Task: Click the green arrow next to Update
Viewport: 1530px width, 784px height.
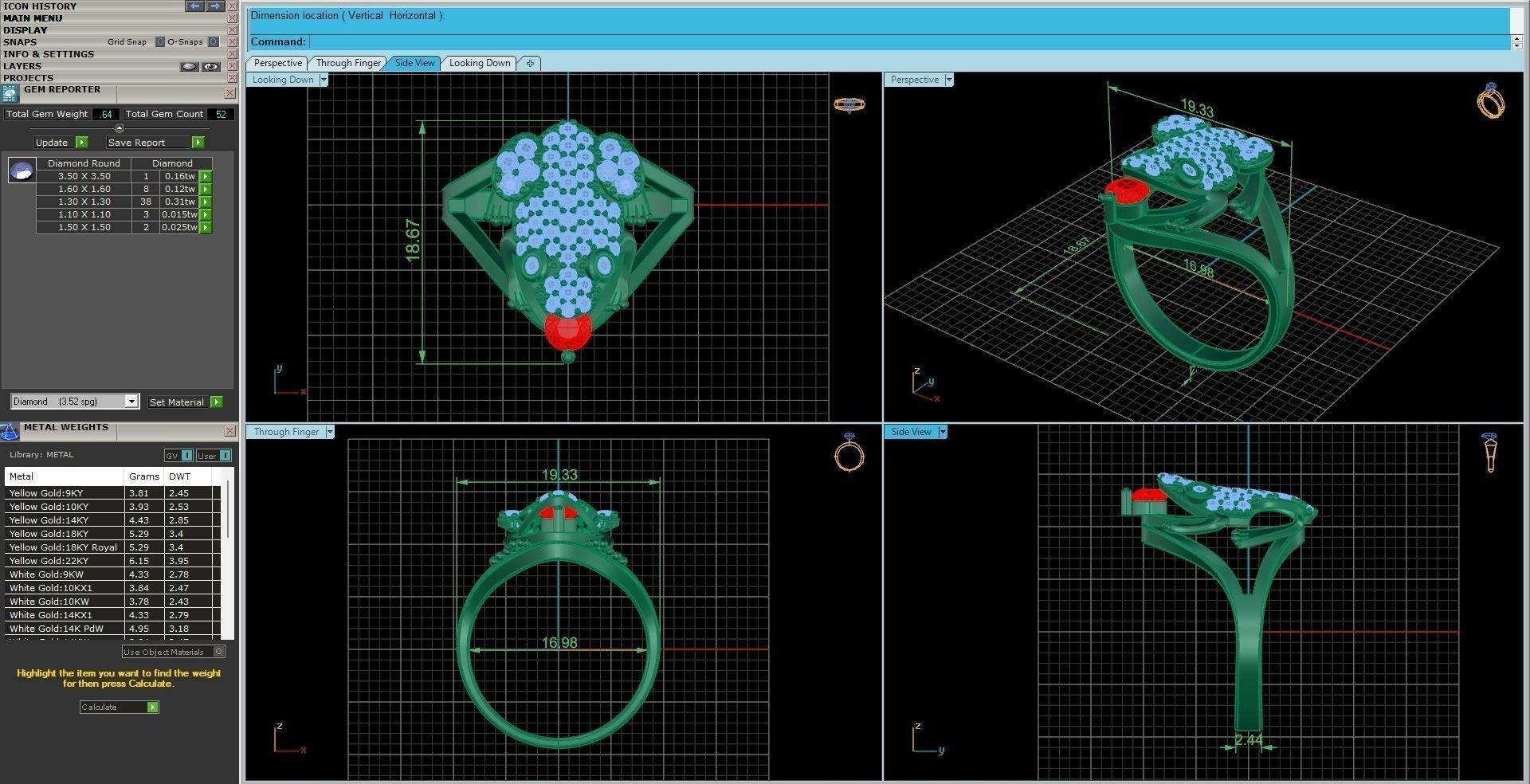Action: 81,143
